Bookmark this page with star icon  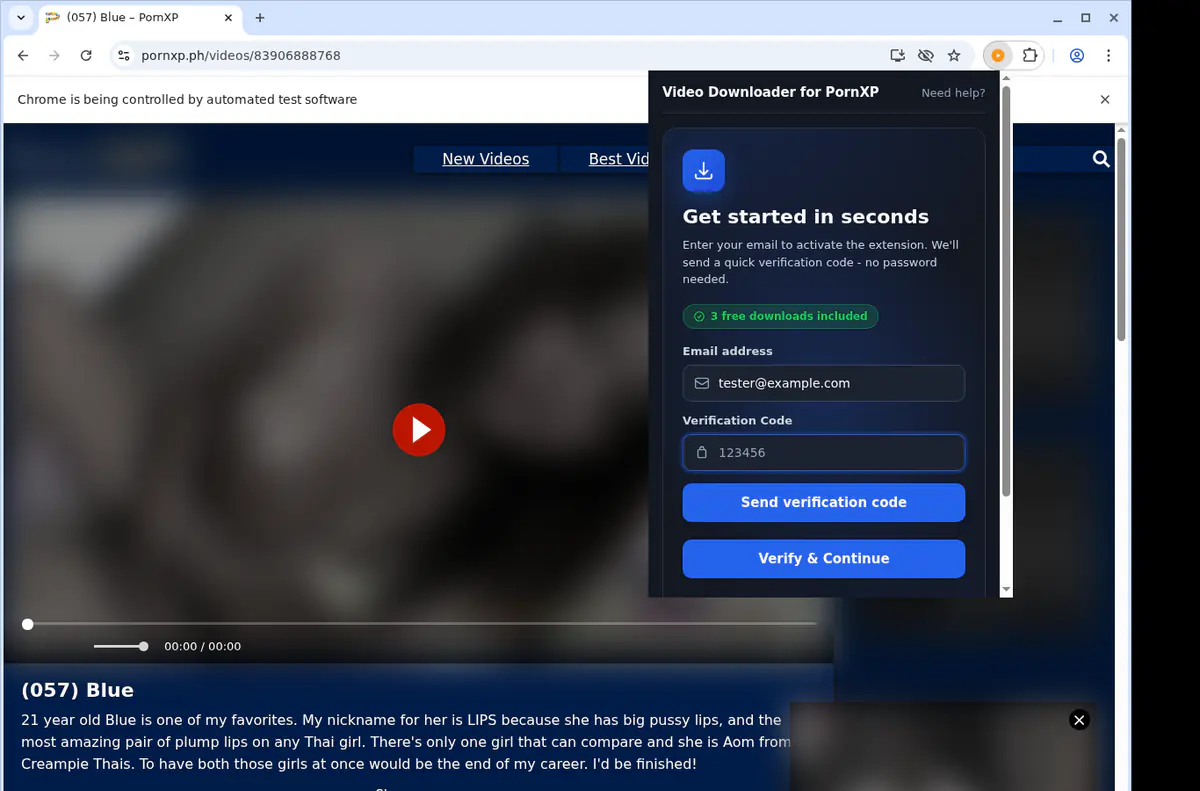954,56
